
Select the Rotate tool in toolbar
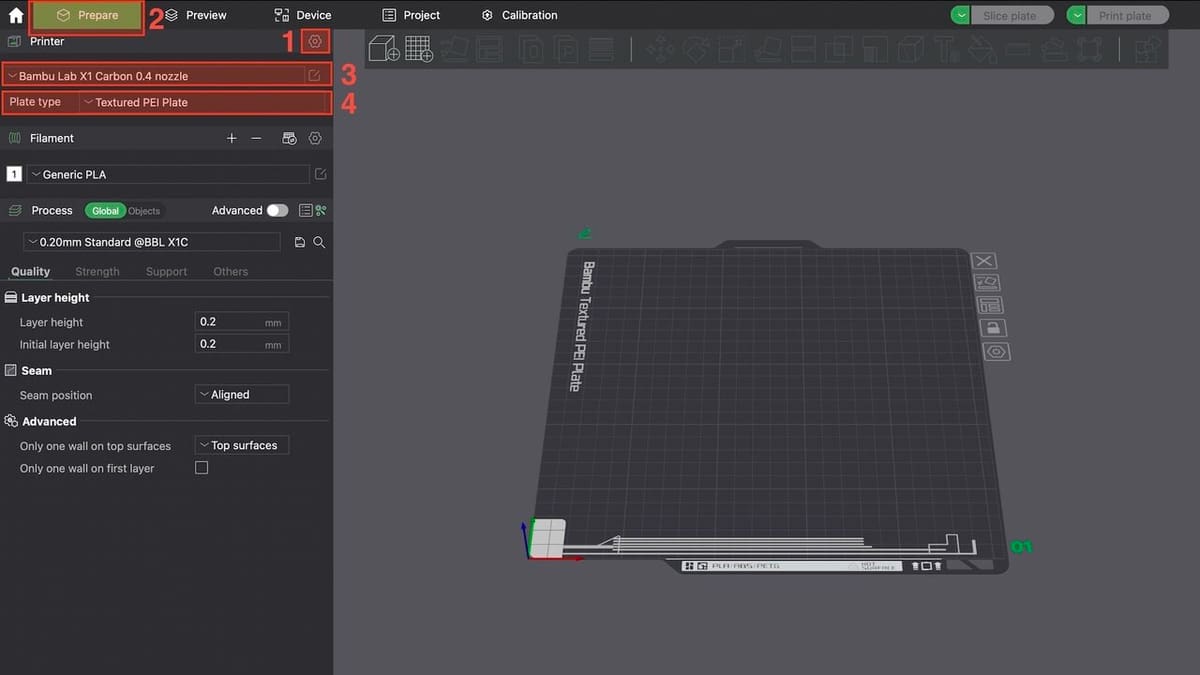tap(696, 48)
